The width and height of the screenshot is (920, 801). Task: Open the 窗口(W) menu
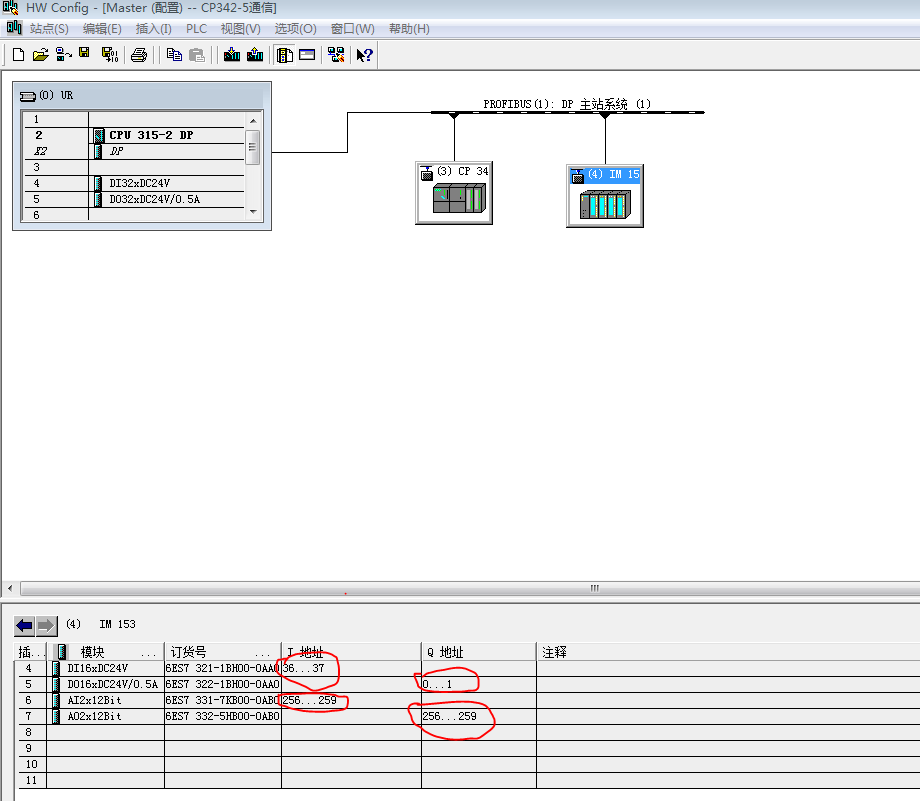352,29
